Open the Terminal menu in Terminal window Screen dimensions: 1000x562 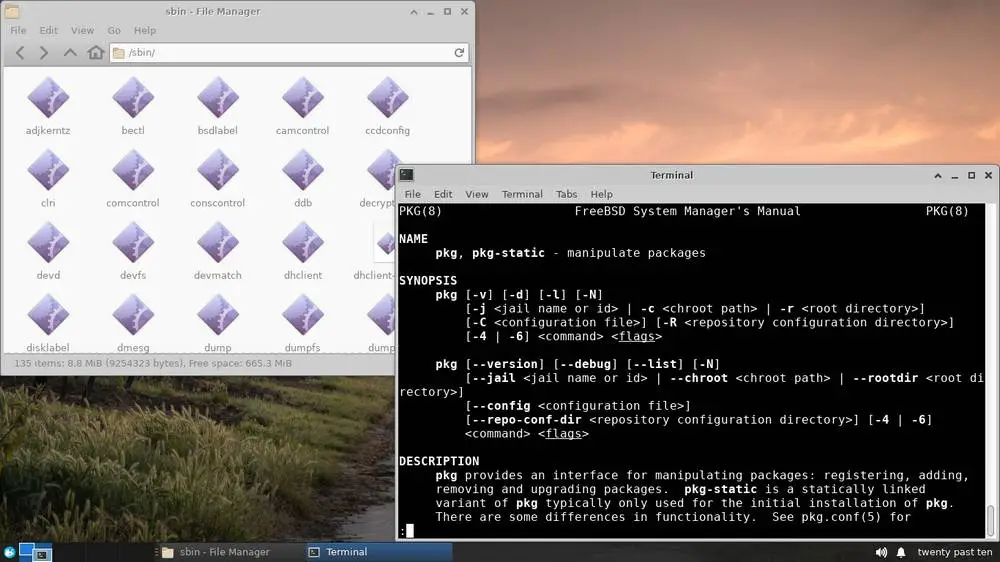(522, 194)
